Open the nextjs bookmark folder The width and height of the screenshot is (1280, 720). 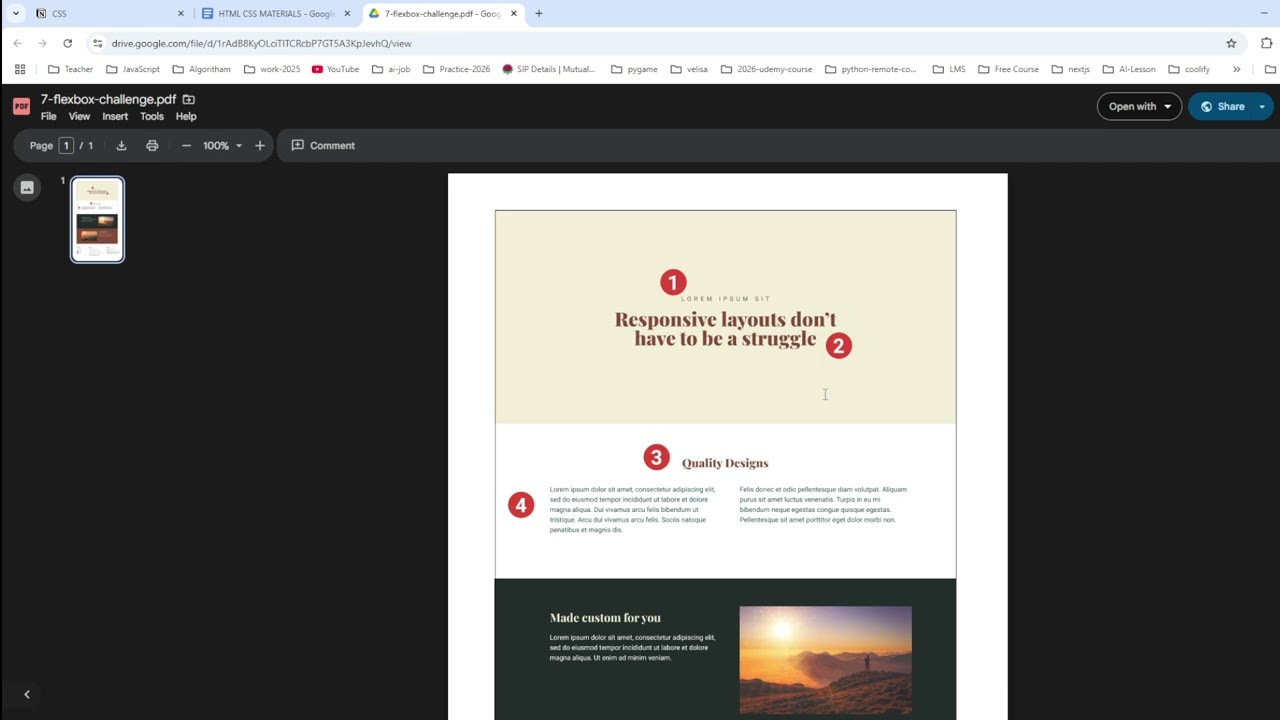[x=1070, y=69]
